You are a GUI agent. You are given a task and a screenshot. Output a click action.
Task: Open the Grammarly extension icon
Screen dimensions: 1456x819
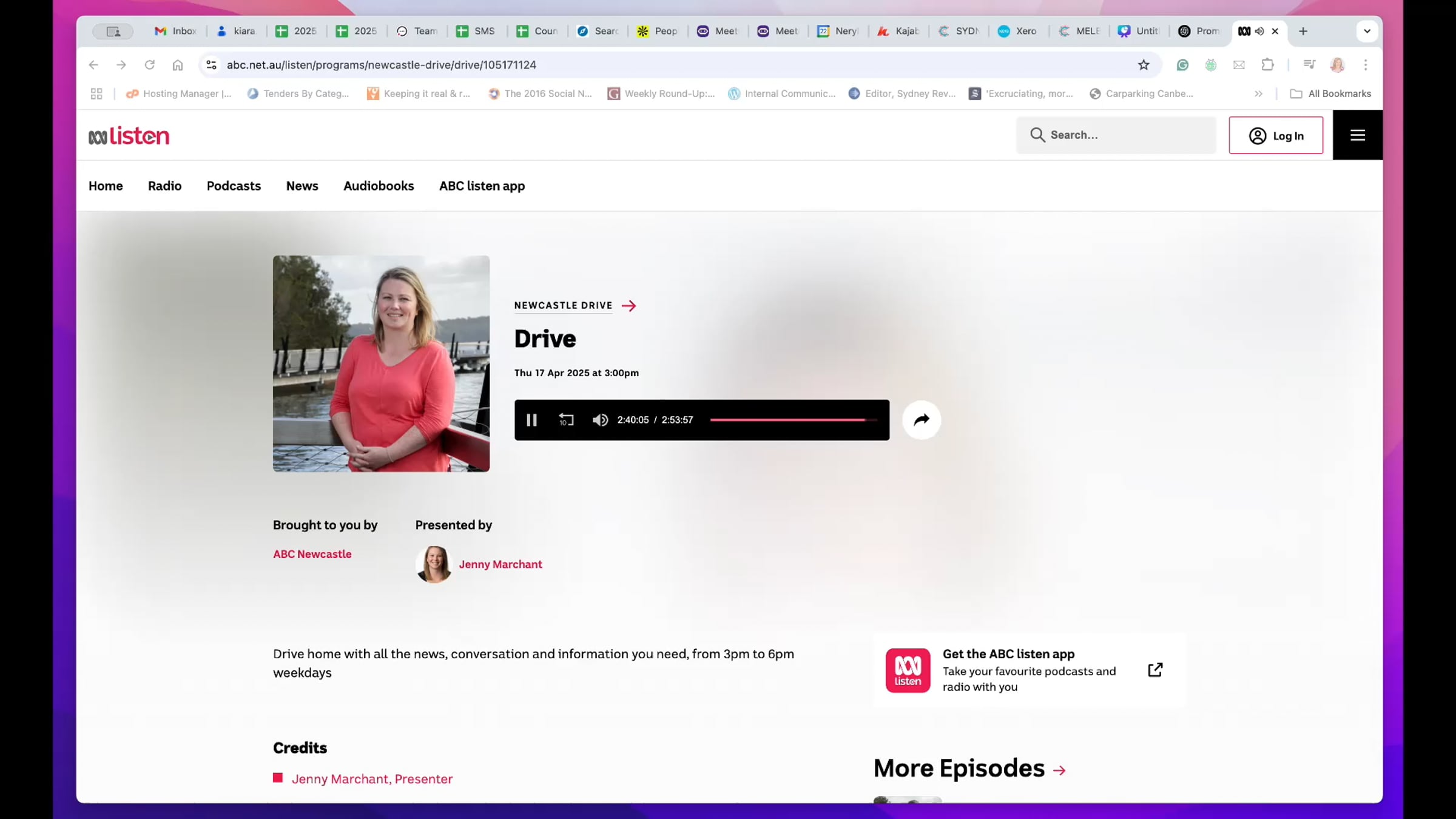coord(1182,65)
